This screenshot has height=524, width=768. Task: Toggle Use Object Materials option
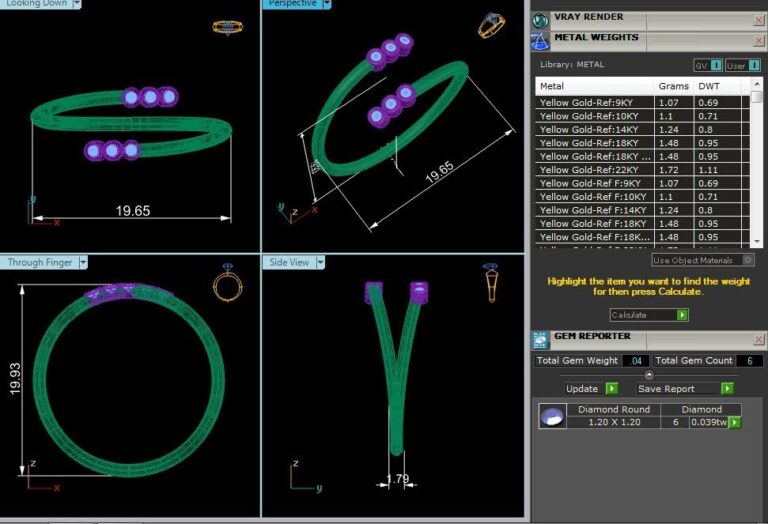702,260
